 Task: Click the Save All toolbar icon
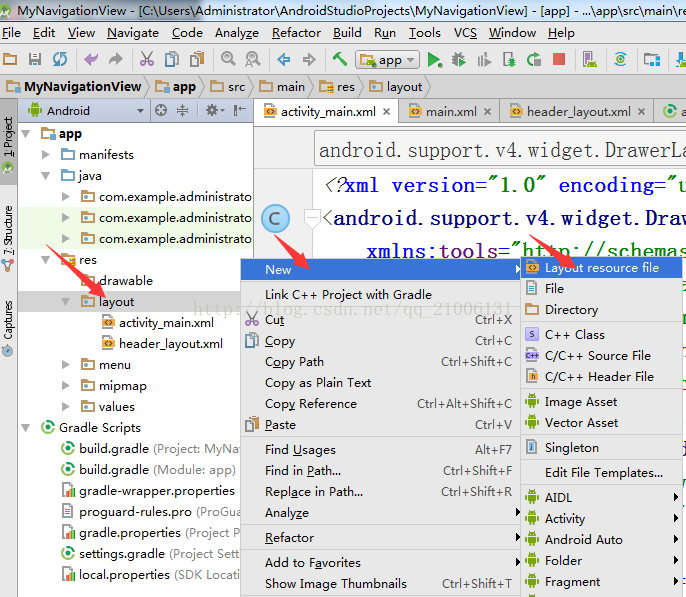click(35, 59)
